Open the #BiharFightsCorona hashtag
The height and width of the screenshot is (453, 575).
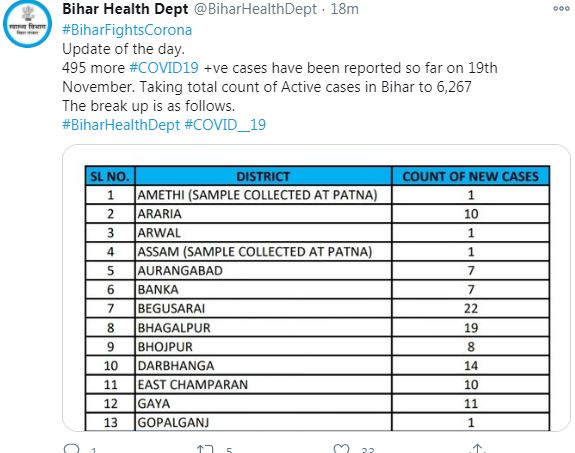tap(127, 30)
